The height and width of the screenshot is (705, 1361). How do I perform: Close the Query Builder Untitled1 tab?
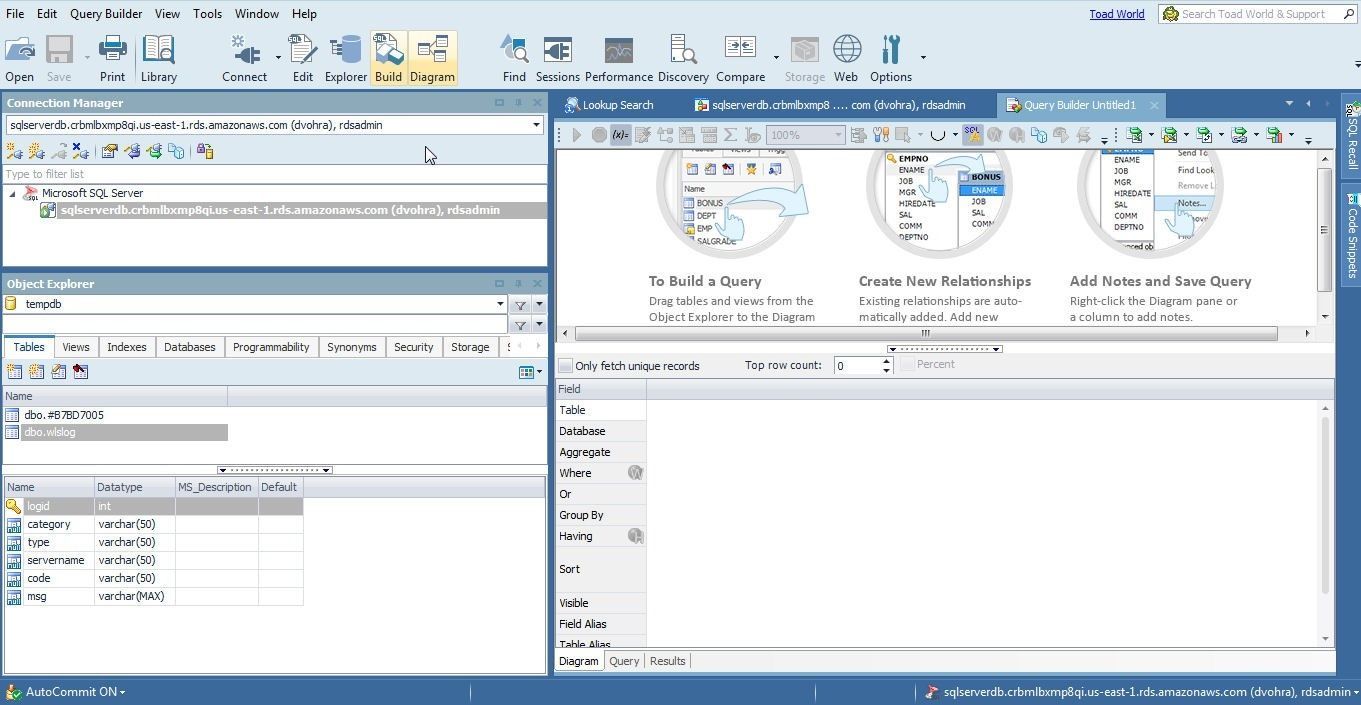(x=1154, y=105)
